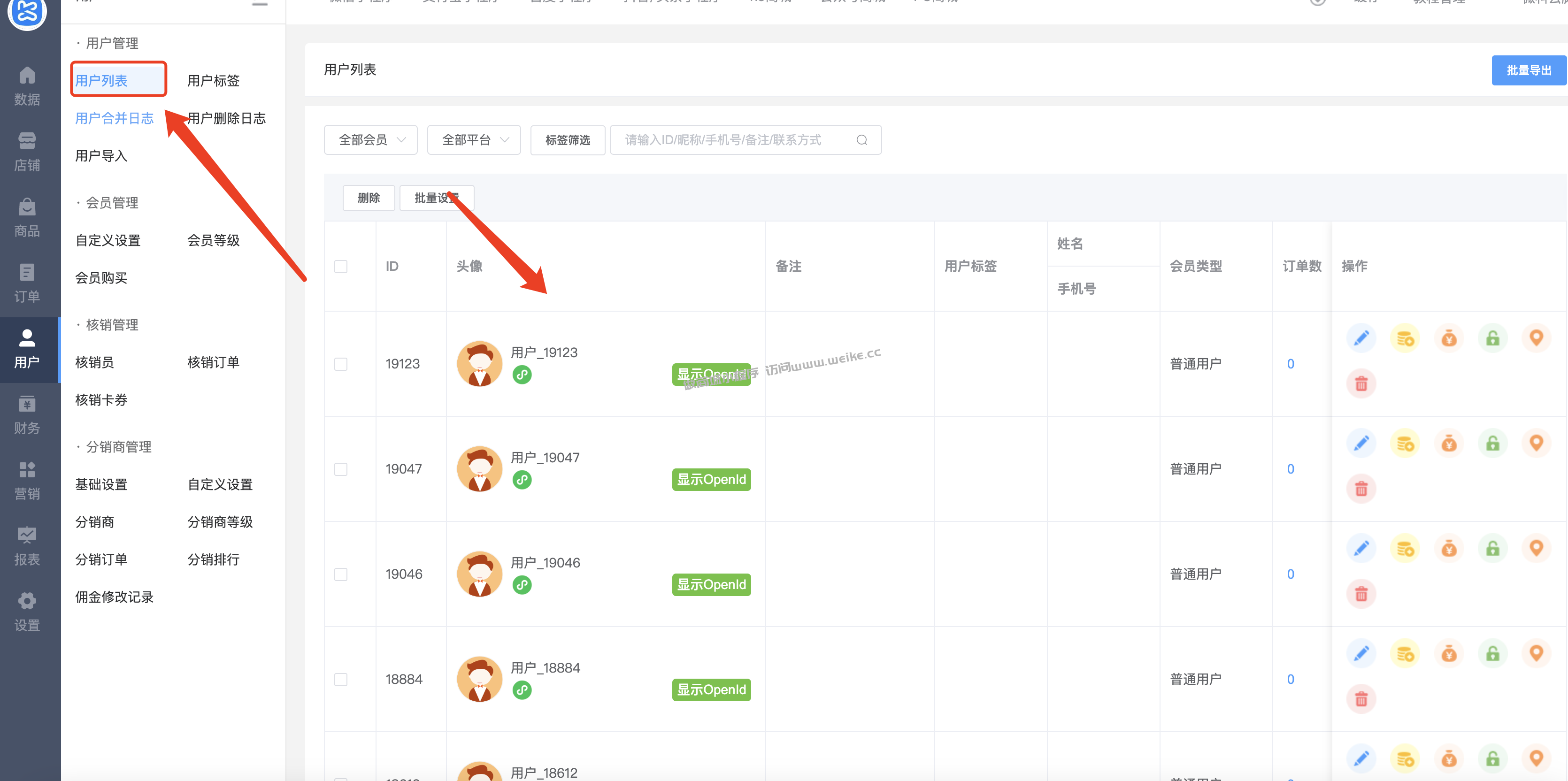This screenshot has height=781, width=1568.
Task: Delete user 19123 with the trash icon
Action: point(1361,383)
